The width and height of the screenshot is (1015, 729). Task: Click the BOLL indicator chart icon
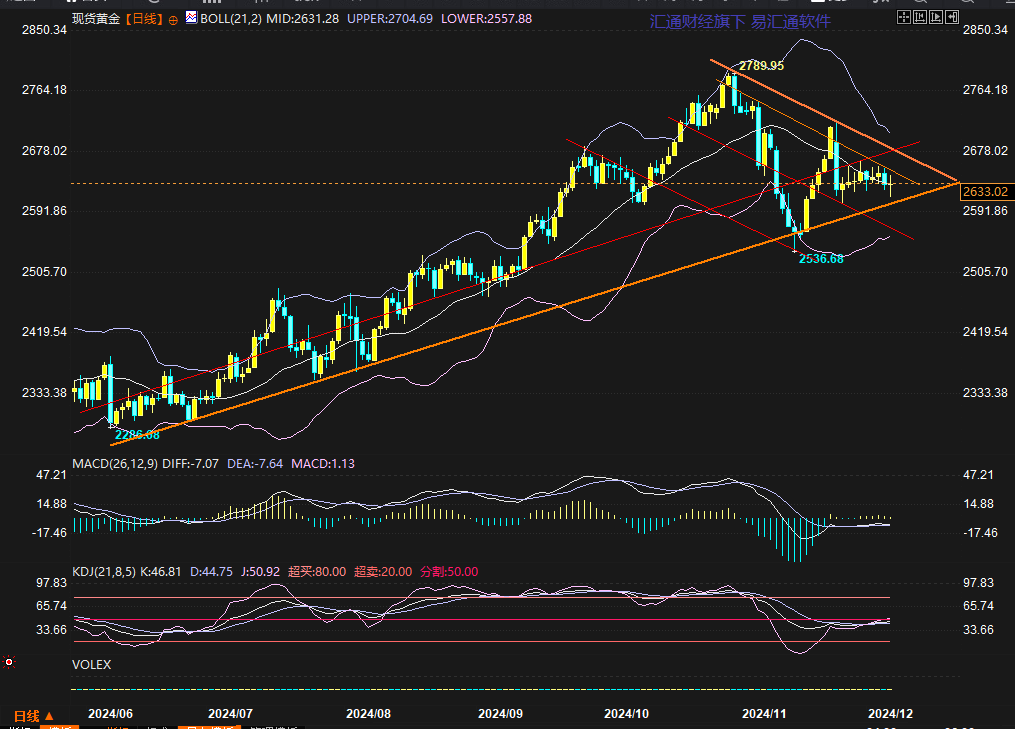click(x=191, y=18)
